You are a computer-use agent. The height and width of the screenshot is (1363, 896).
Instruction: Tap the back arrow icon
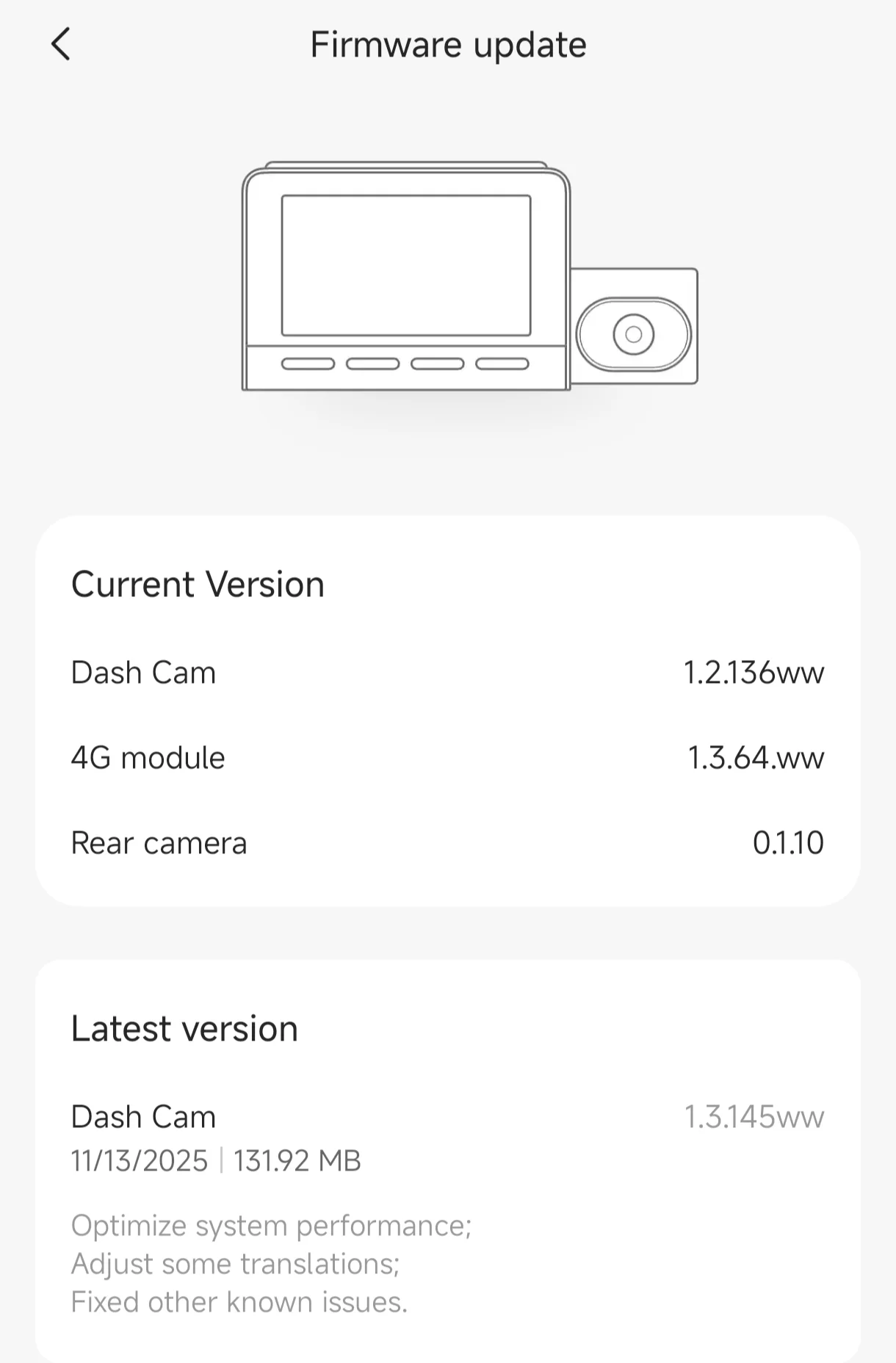tap(61, 44)
